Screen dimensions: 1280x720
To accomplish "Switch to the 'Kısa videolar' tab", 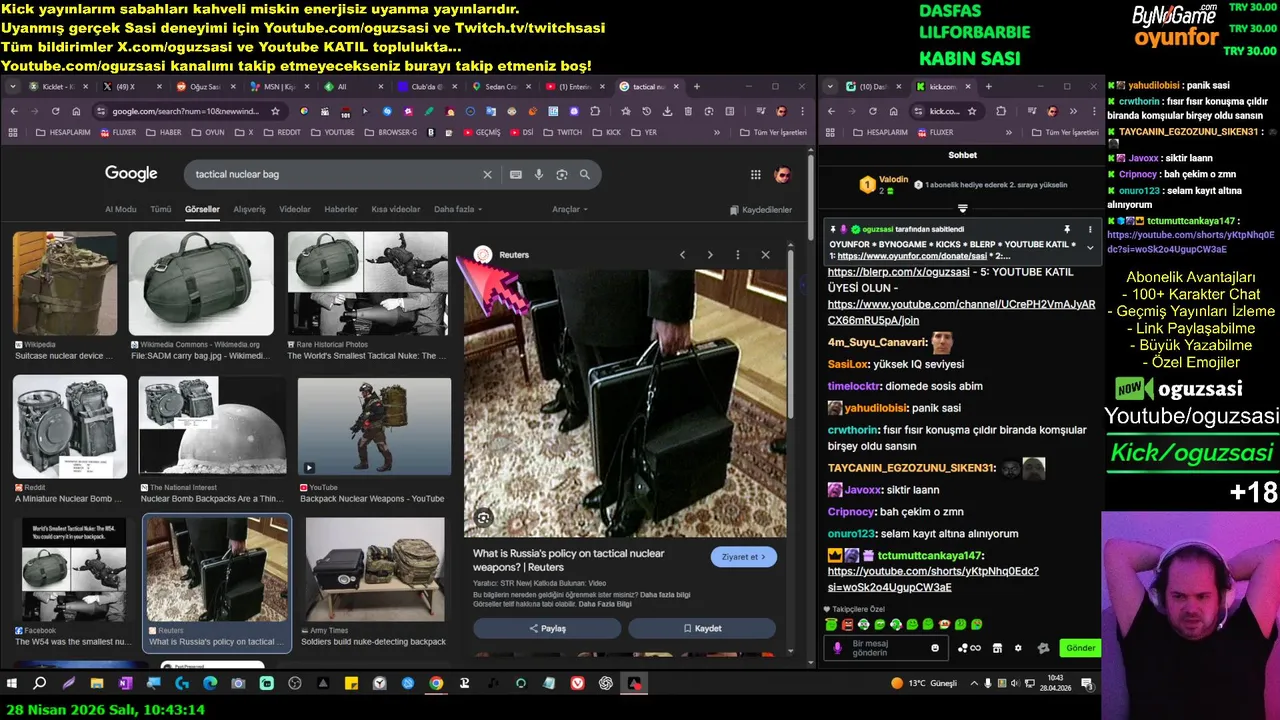I will point(396,209).
